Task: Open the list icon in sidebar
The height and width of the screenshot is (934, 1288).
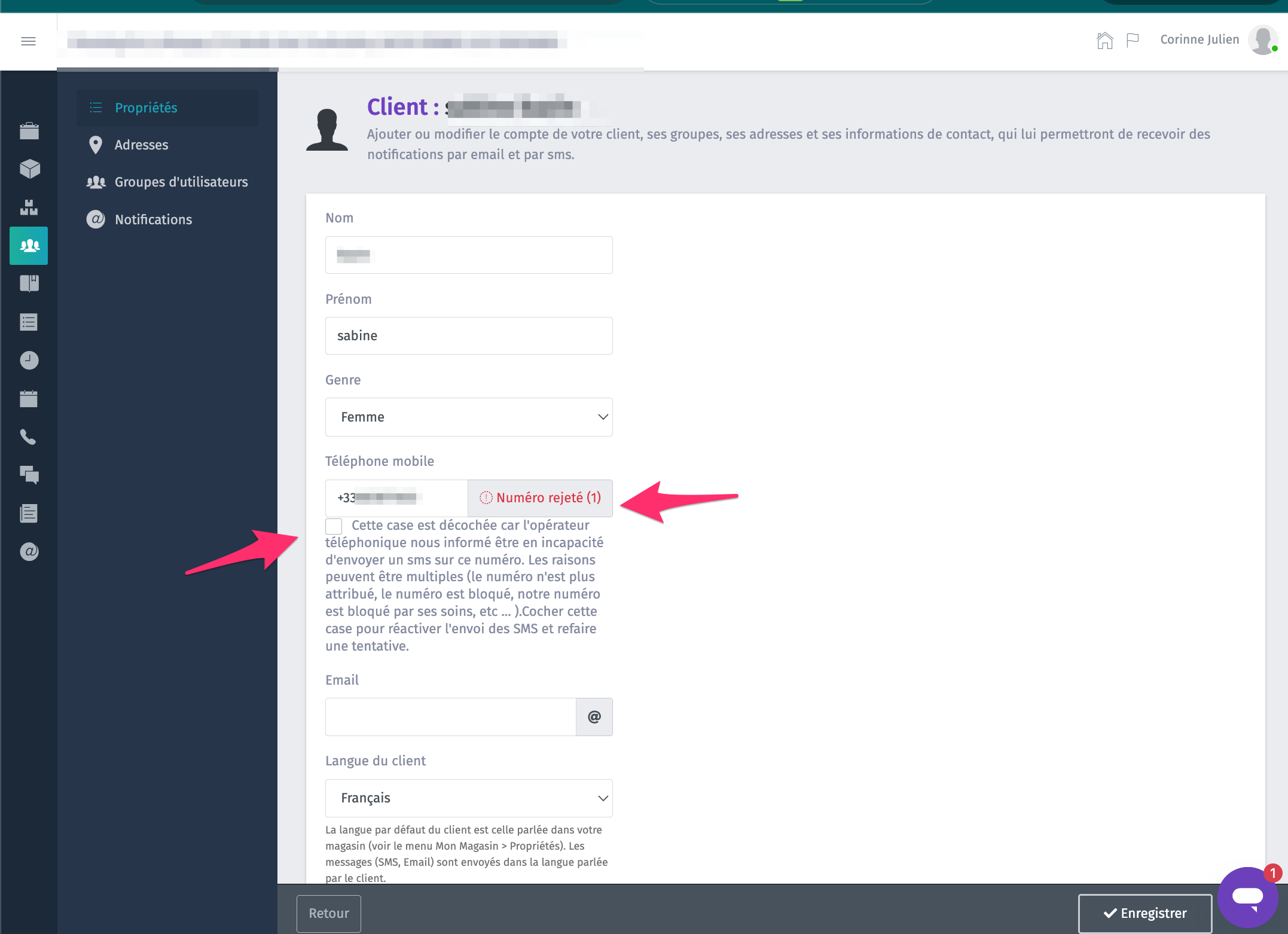Action: (29, 322)
